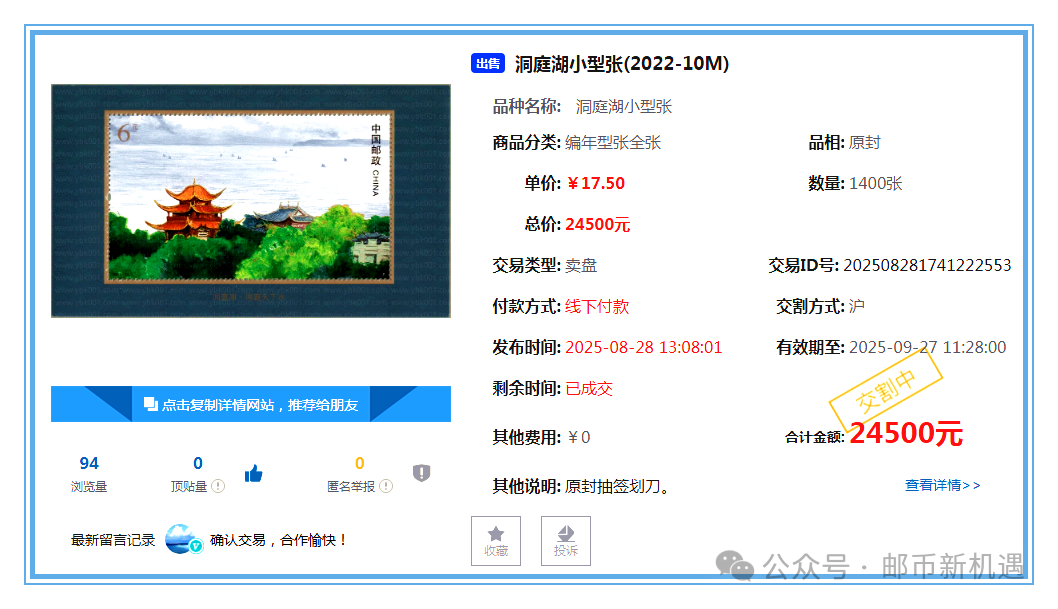Click transaction type 卖盘
Viewport: 1058px width, 609px height.
(581, 266)
